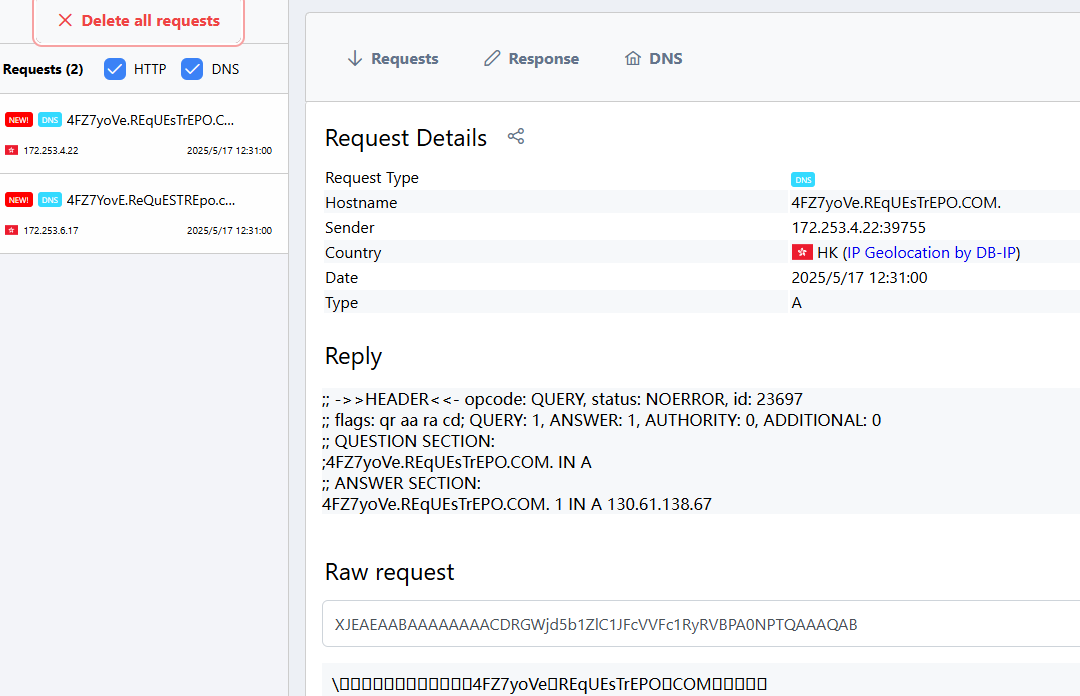Open the Requests tab
1080x696 pixels.
point(392,59)
